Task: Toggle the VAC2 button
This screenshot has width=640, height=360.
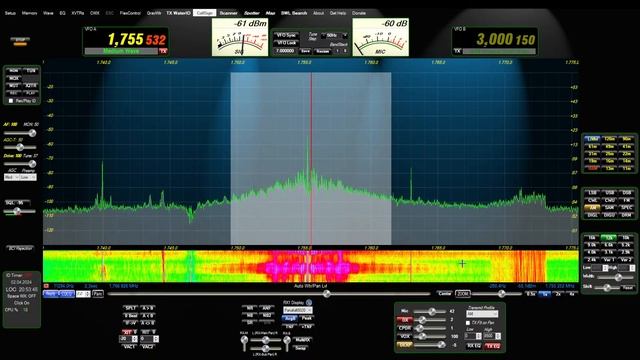Action: (147, 347)
